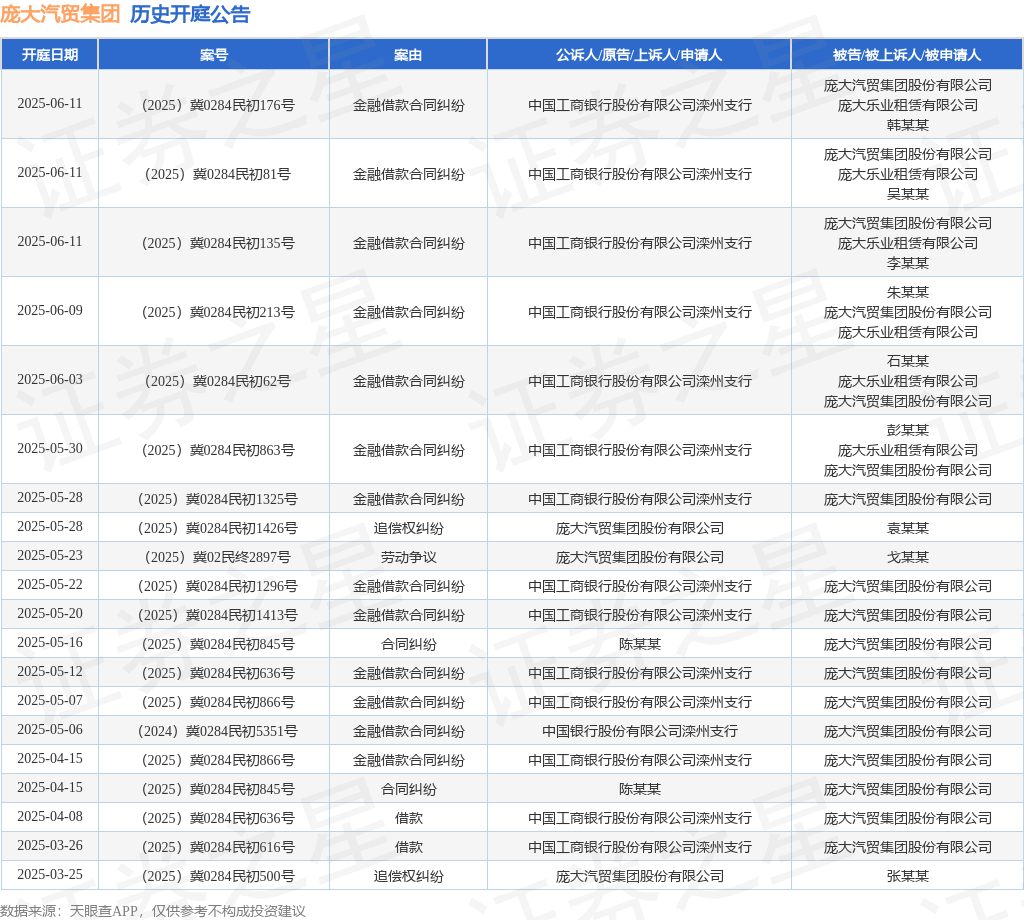Viewport: 1024px width, 920px height.
Task: Select case number (2025)冀0284民初62号
Action: (x=218, y=381)
